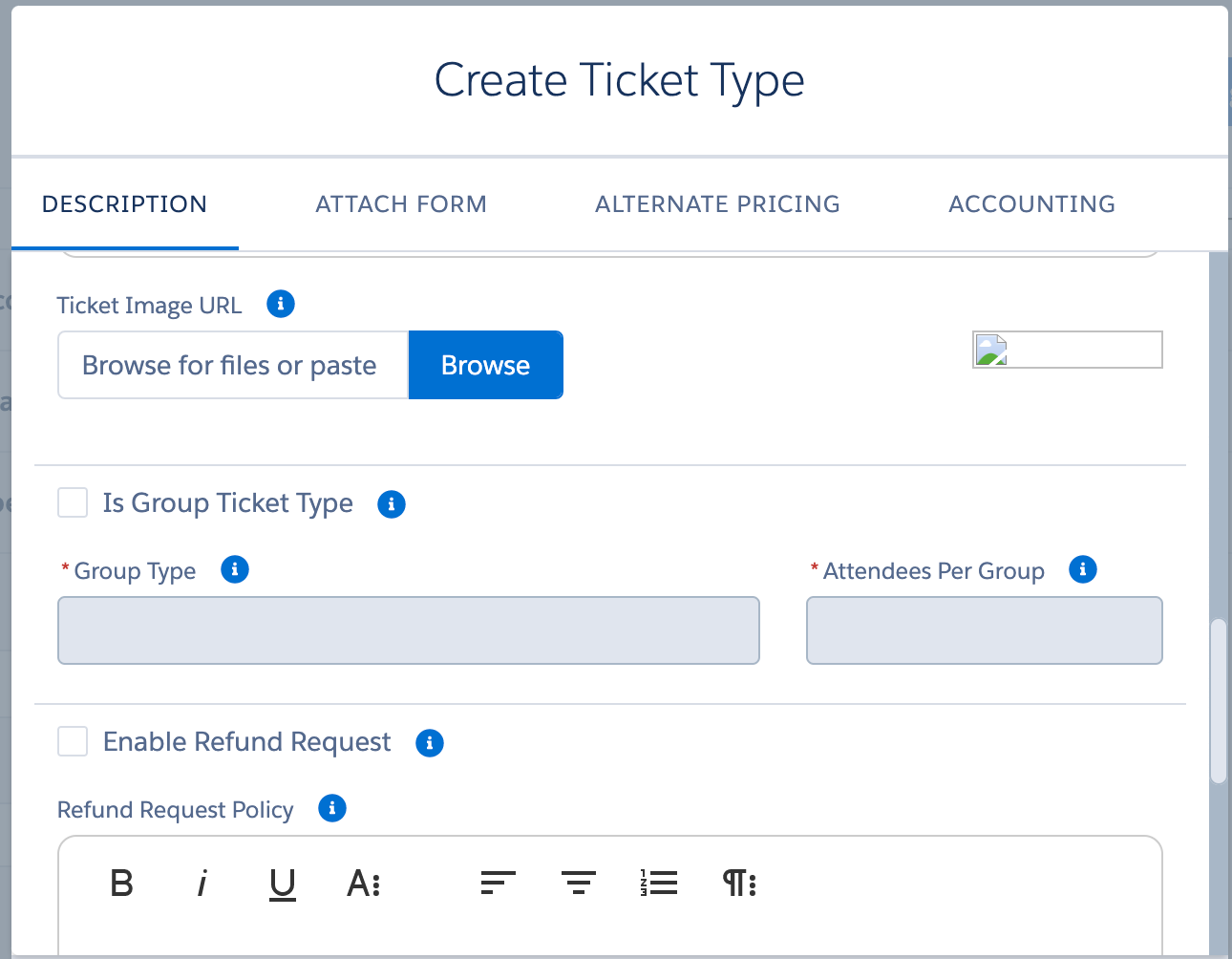This screenshot has width=1232, height=959.
Task: Apply underline formatting in policy editor
Action: 283,884
